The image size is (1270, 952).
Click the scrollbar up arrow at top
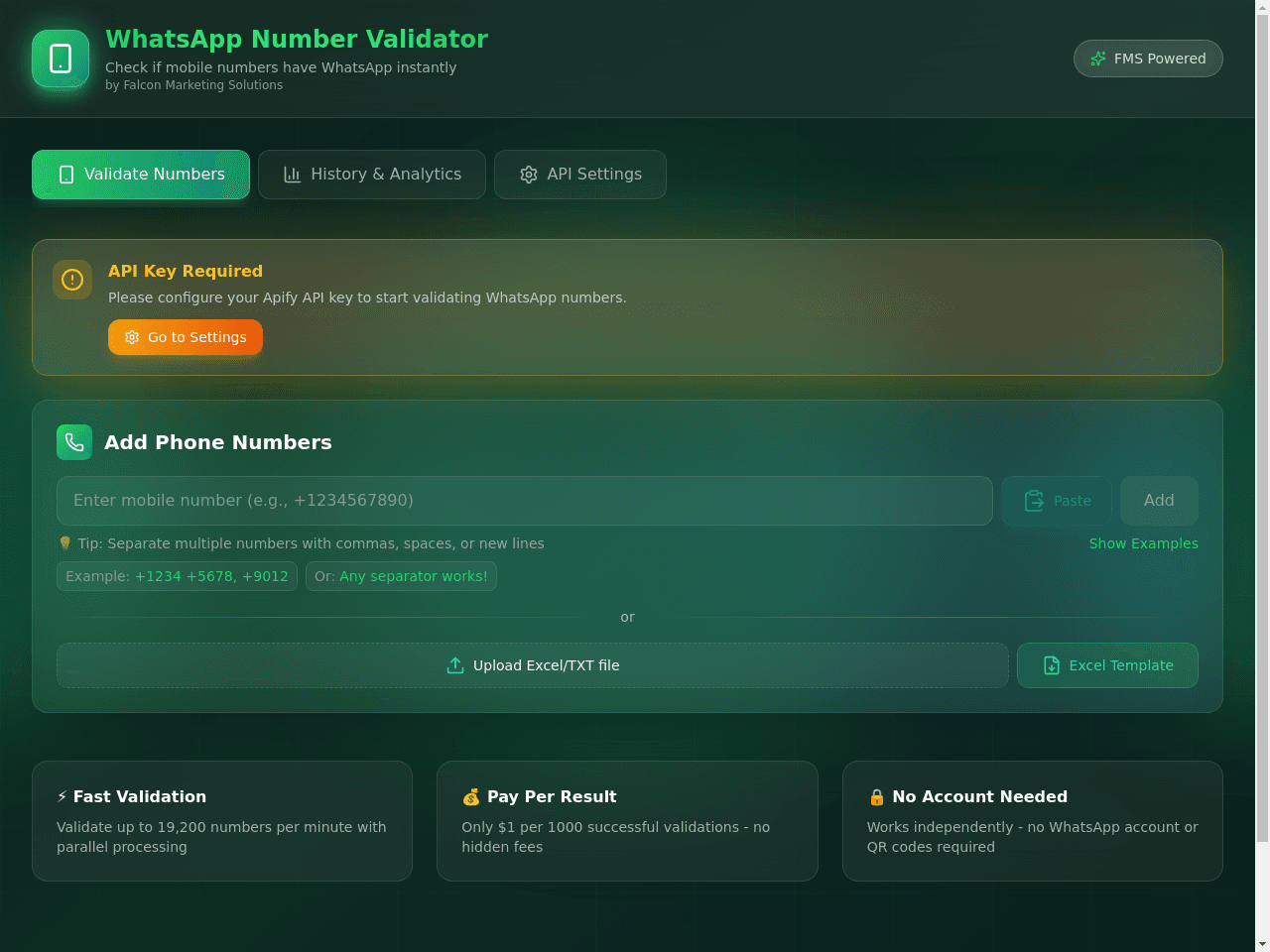[x=1262, y=7]
